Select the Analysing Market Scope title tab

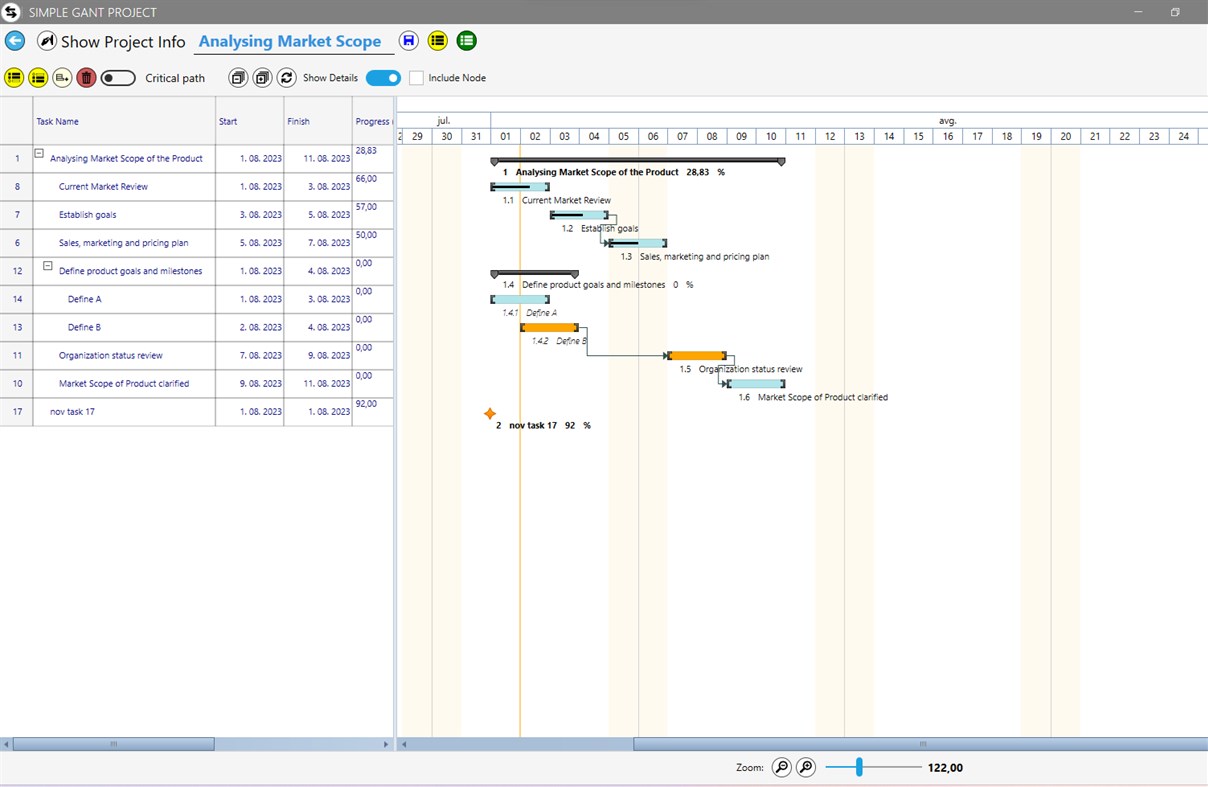[x=291, y=41]
